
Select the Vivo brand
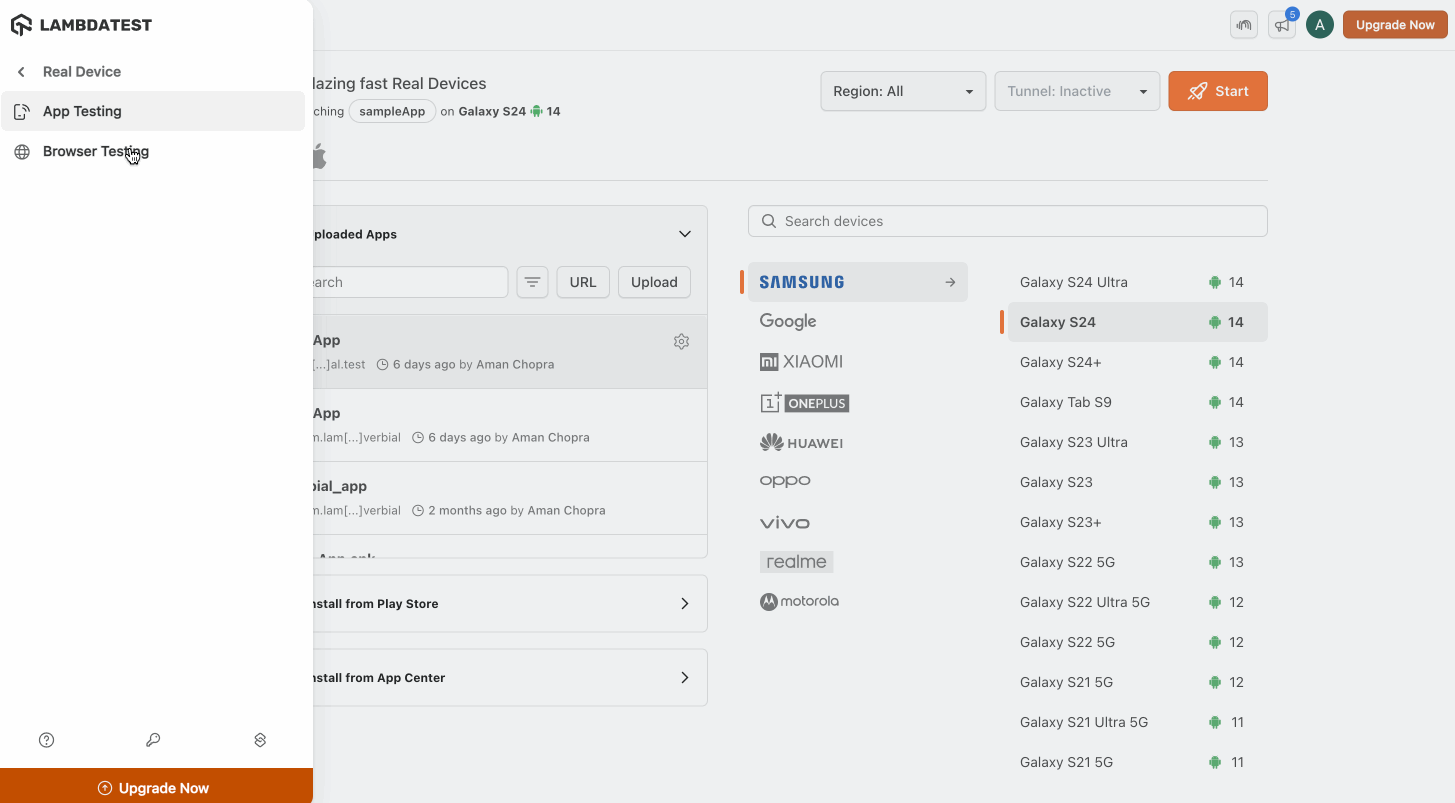(784, 522)
